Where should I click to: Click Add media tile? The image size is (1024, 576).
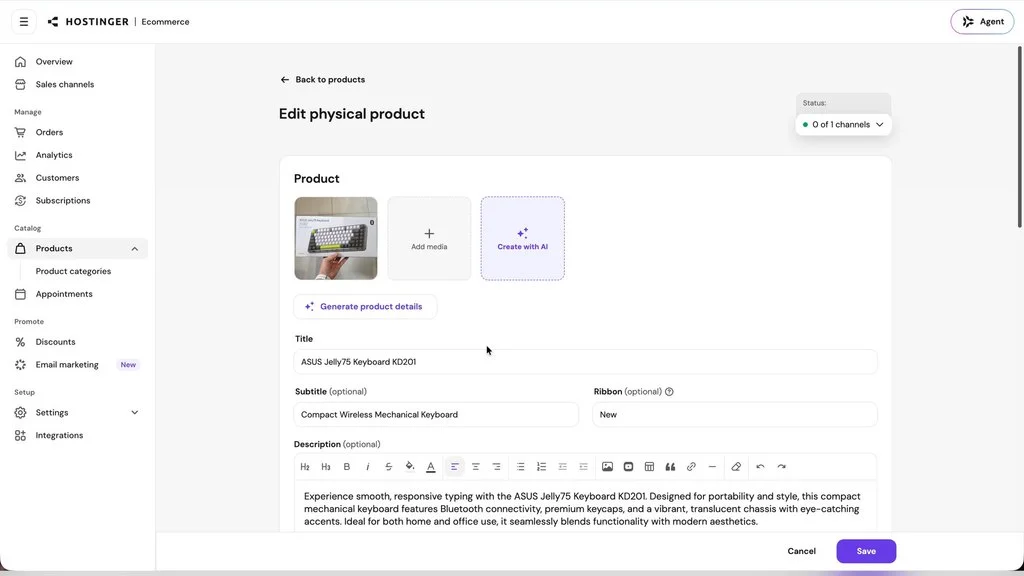[x=429, y=238]
